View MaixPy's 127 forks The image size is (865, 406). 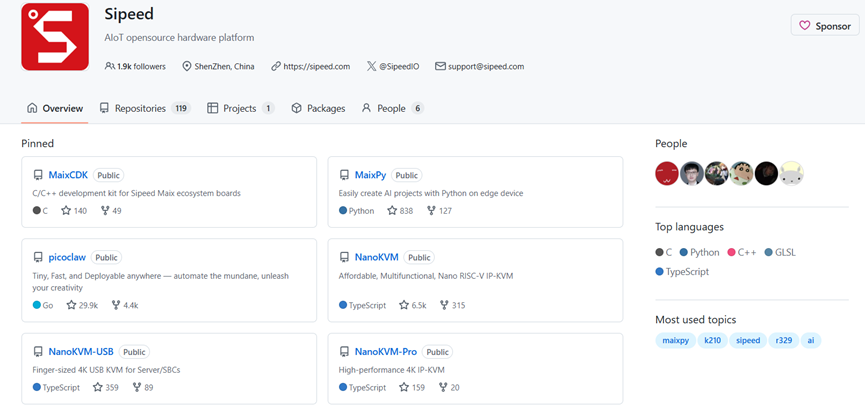(x=439, y=211)
